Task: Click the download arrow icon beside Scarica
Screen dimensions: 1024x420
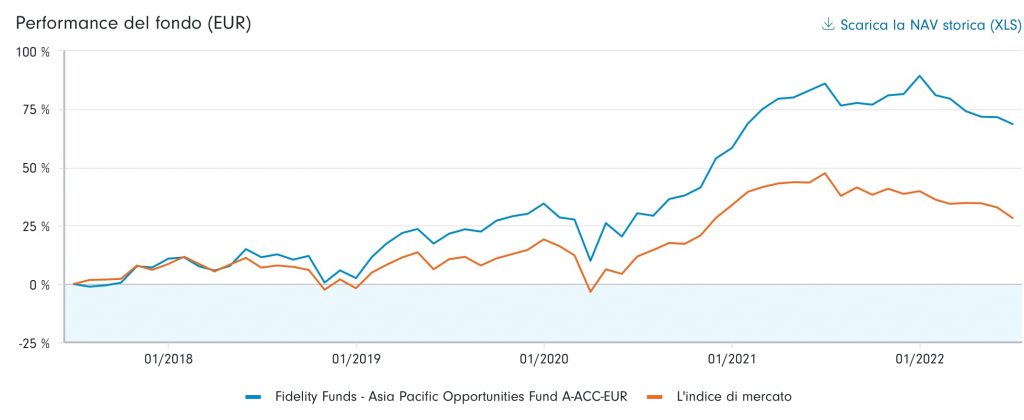Action: tap(828, 25)
